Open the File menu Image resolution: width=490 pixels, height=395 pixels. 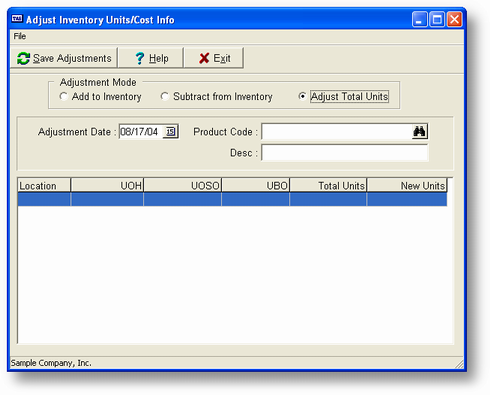point(20,36)
